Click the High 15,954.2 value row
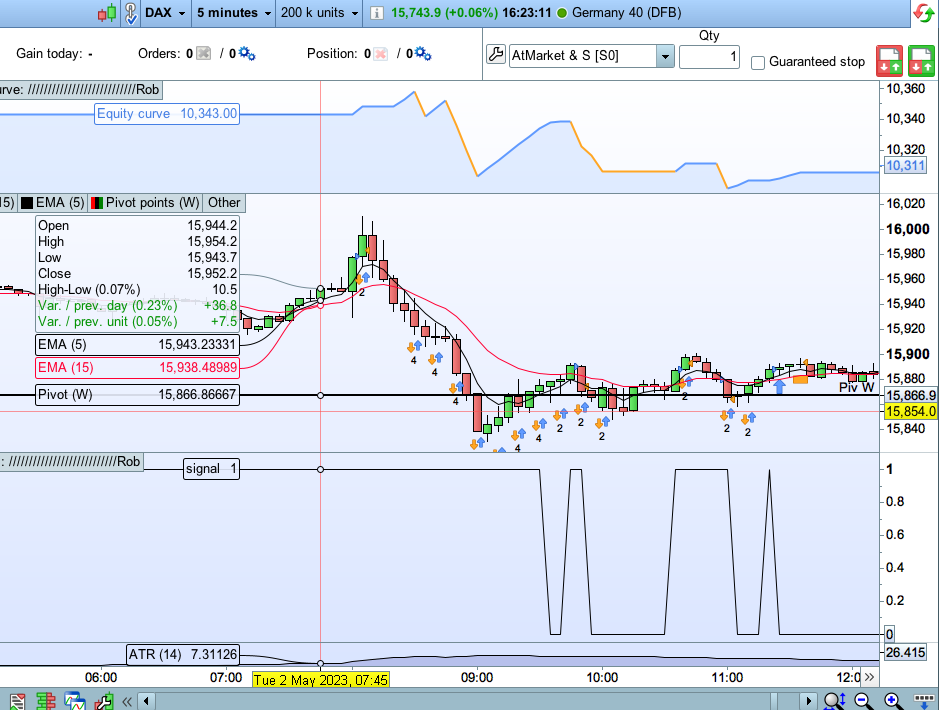The width and height of the screenshot is (939, 710). tap(137, 242)
